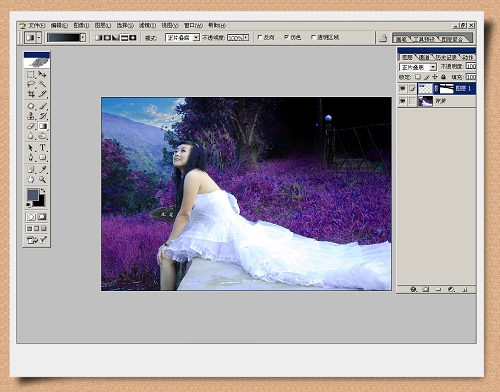Switch to Standard Screen mode
Viewport: 500px width, 392px height.
click(x=29, y=228)
